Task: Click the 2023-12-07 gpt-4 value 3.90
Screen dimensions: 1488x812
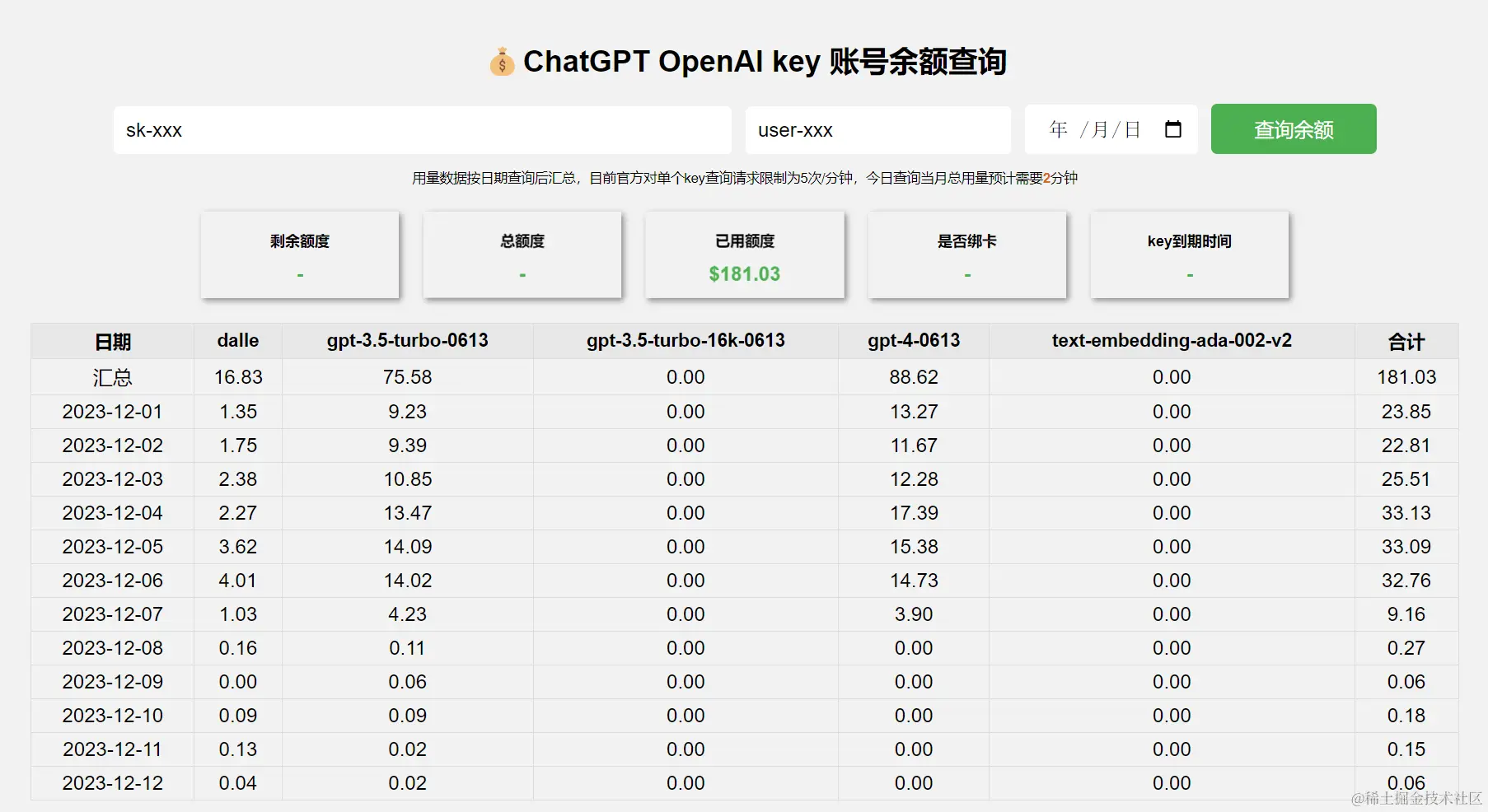Action: point(914,614)
